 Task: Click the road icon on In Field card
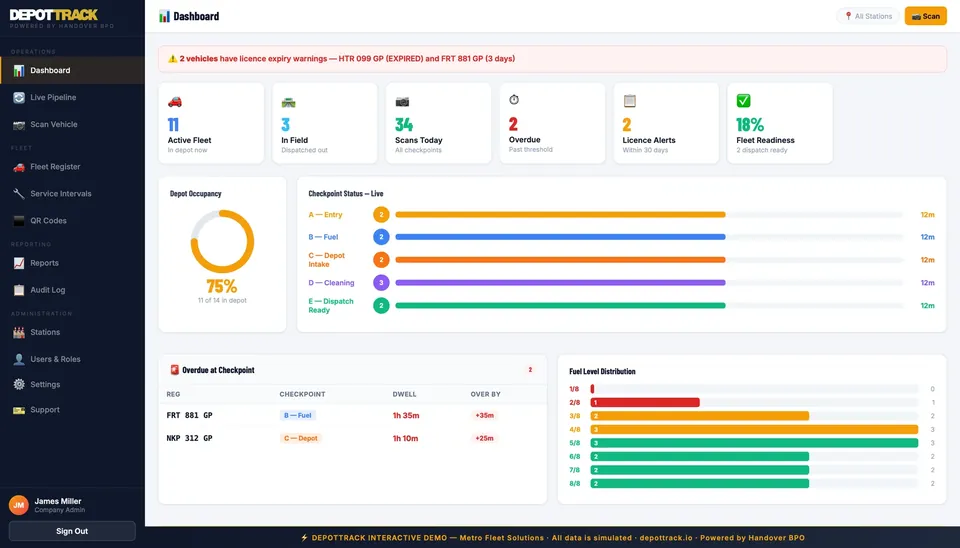[x=288, y=102]
